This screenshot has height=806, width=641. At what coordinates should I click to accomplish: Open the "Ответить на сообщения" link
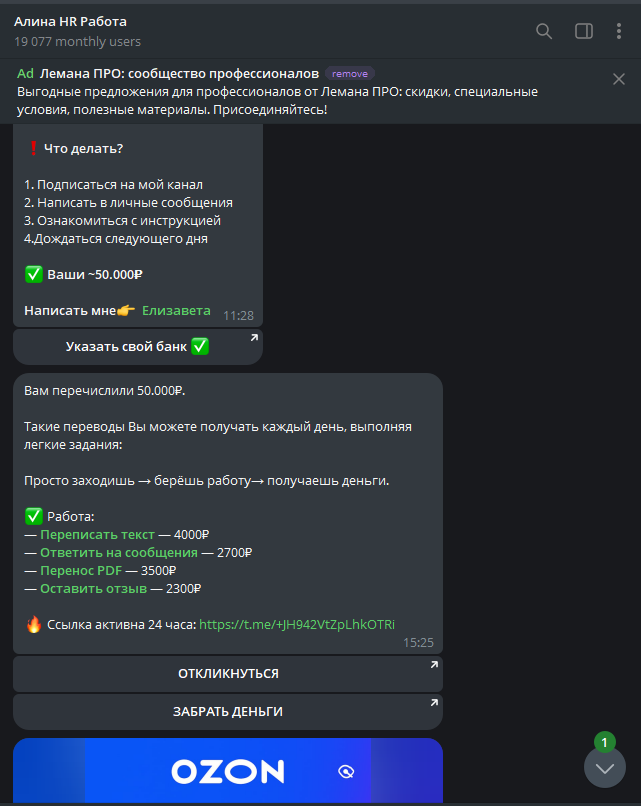[118, 552]
